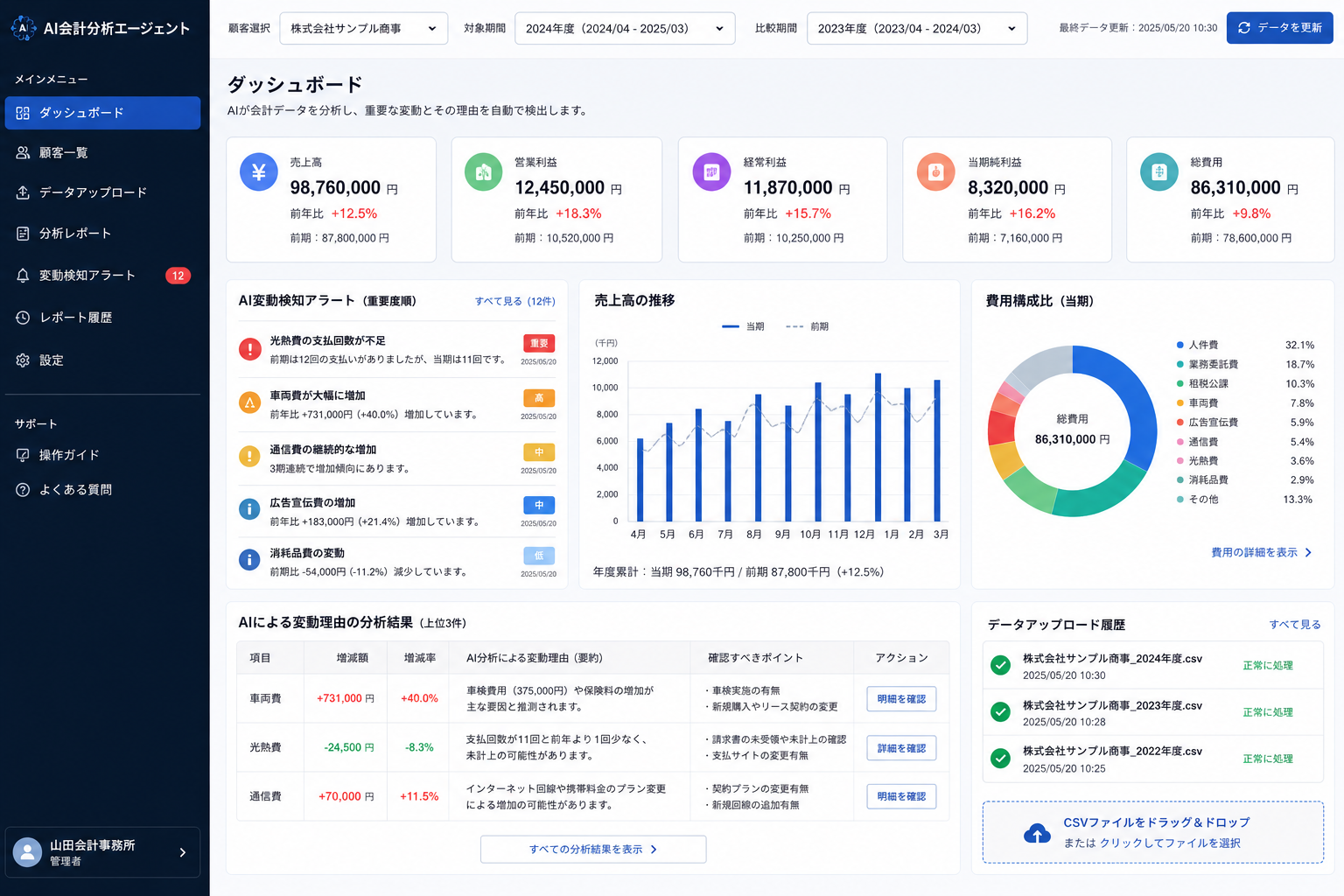Click the 業務委託費 legend color dot
Image resolution: width=1344 pixels, height=896 pixels.
point(1180,364)
